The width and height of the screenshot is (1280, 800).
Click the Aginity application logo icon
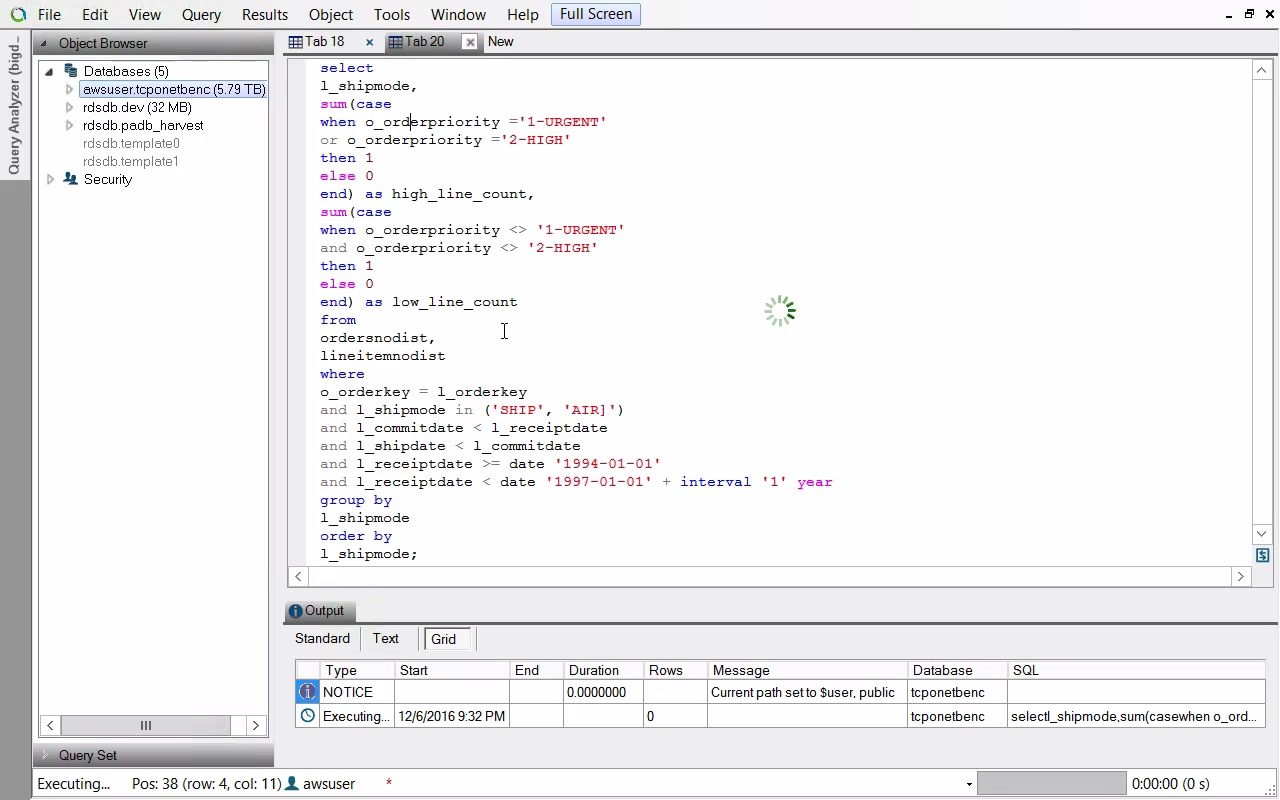[17, 15]
